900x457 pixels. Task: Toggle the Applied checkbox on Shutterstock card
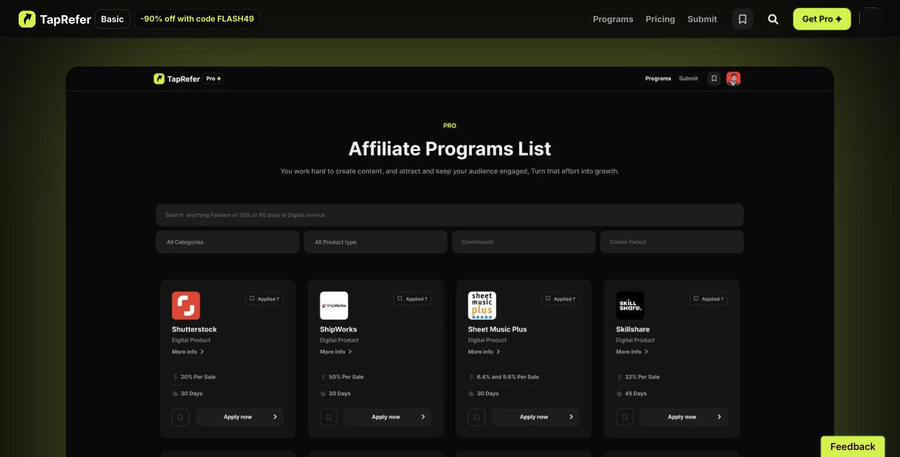pos(252,299)
